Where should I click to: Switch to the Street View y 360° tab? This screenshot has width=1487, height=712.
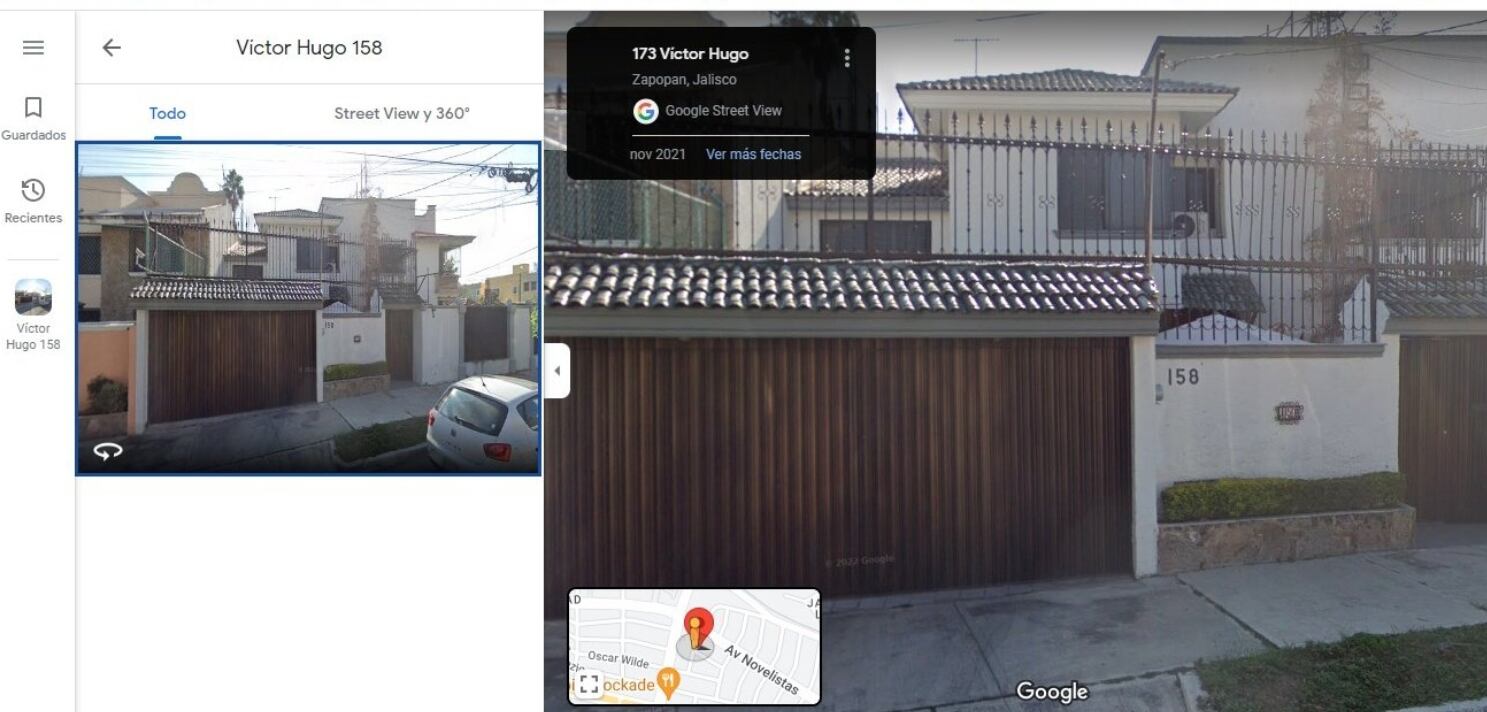coord(401,113)
